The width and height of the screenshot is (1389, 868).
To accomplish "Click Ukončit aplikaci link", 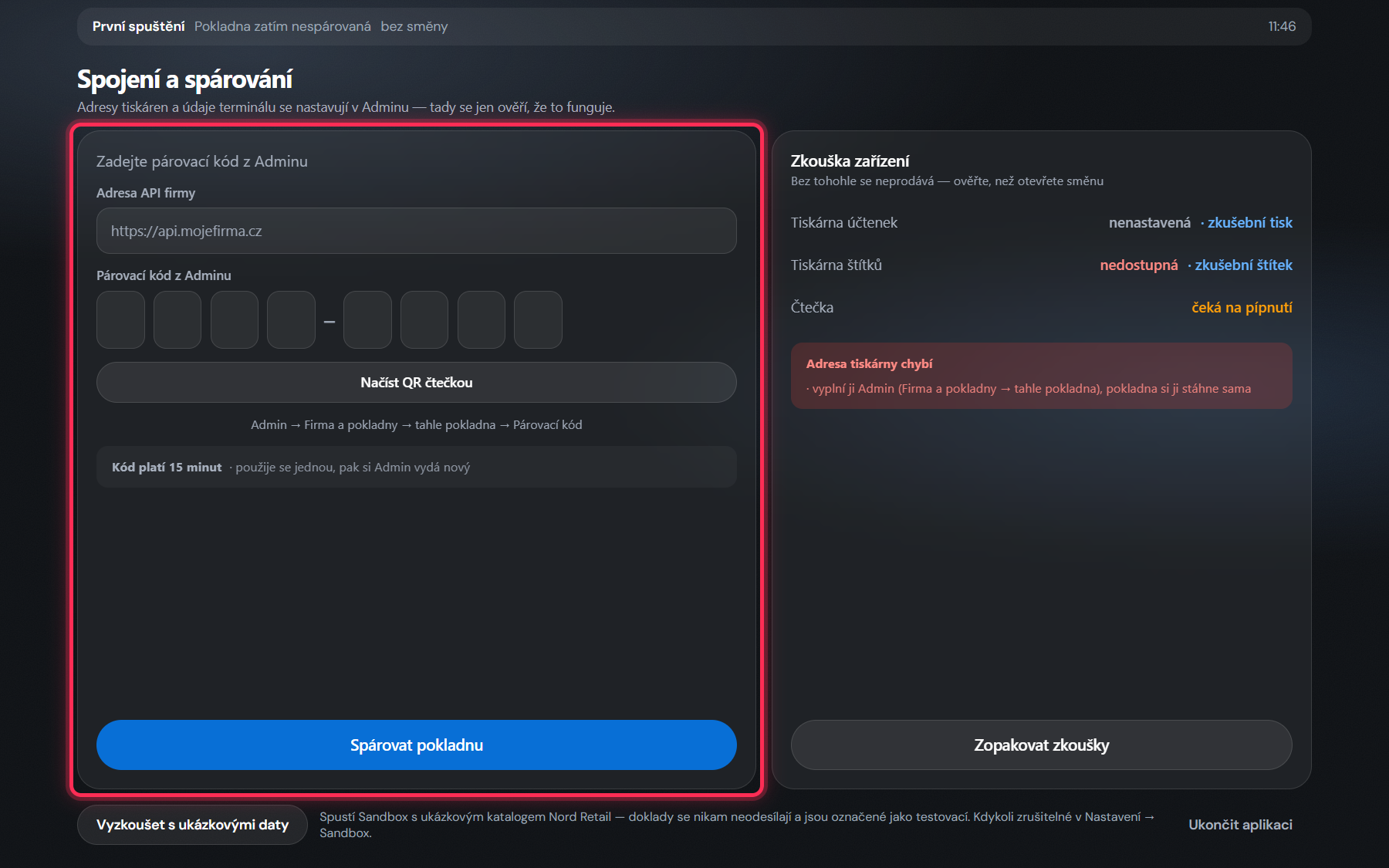I will click(1240, 825).
